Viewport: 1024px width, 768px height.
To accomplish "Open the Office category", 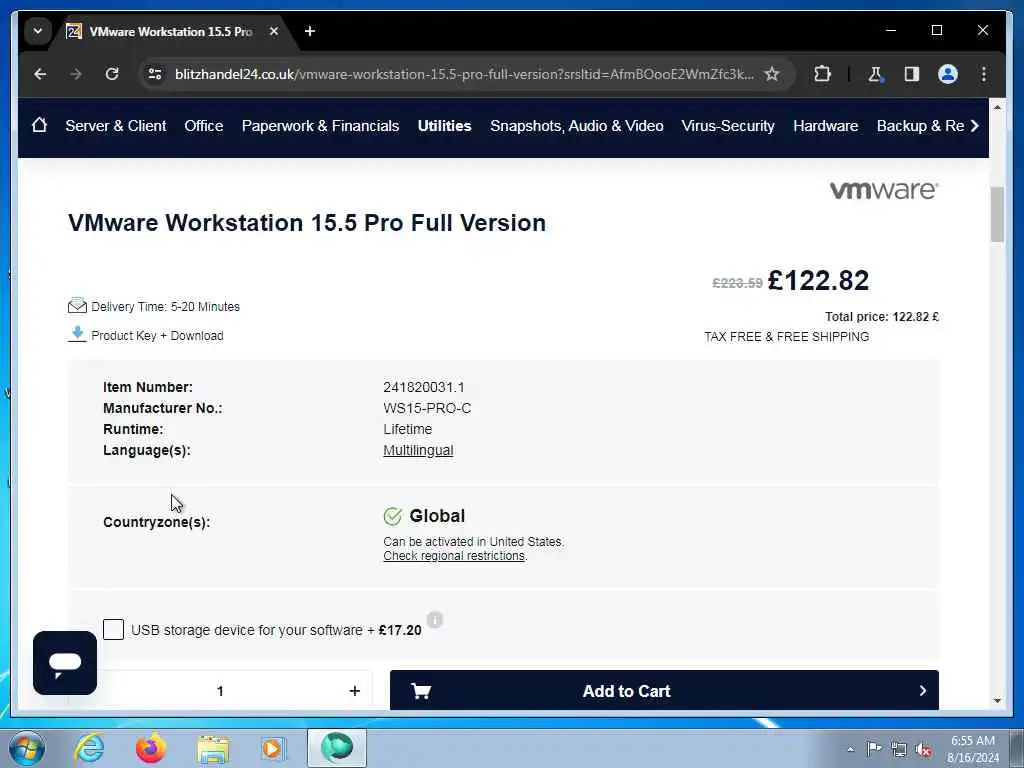I will click(x=204, y=125).
